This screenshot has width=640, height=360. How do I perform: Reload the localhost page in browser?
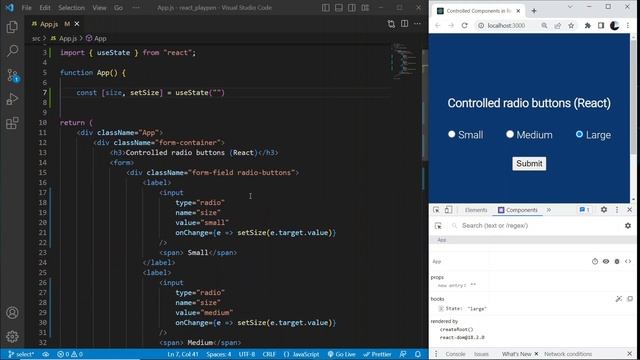click(464, 26)
